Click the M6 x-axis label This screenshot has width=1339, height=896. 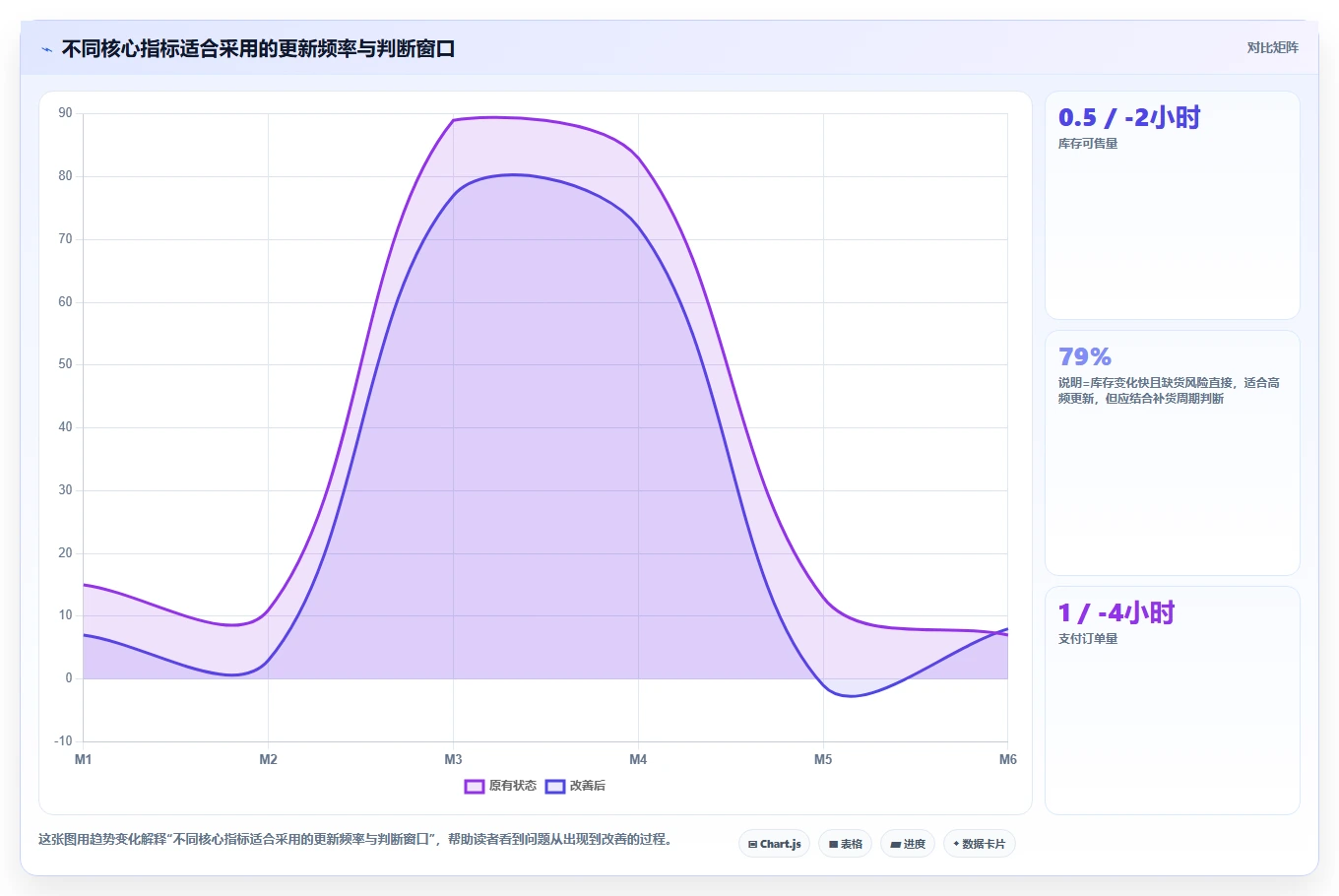point(1007,759)
